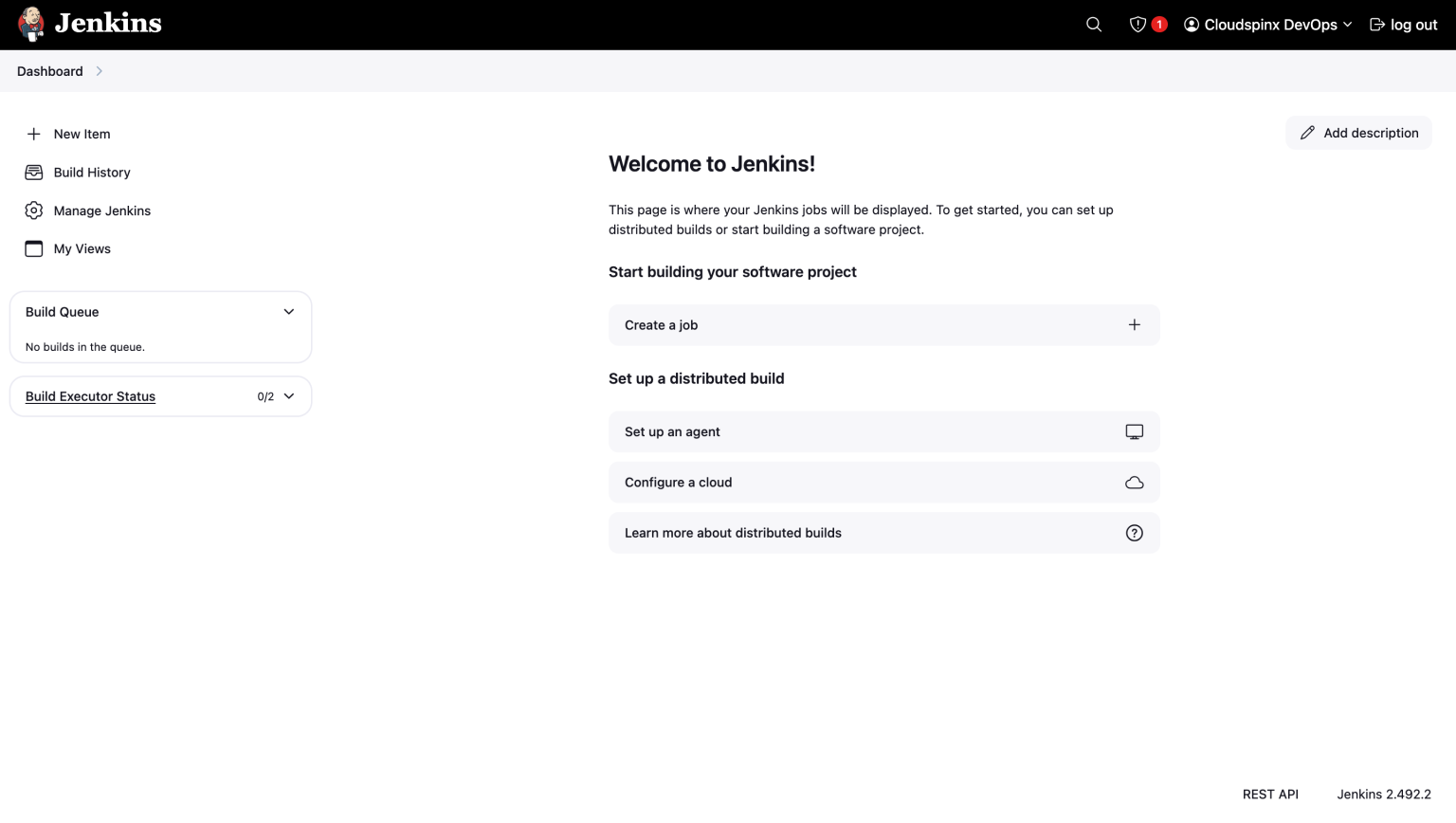Click the security warnings shield icon
The image size is (1456, 823).
tap(1137, 24)
